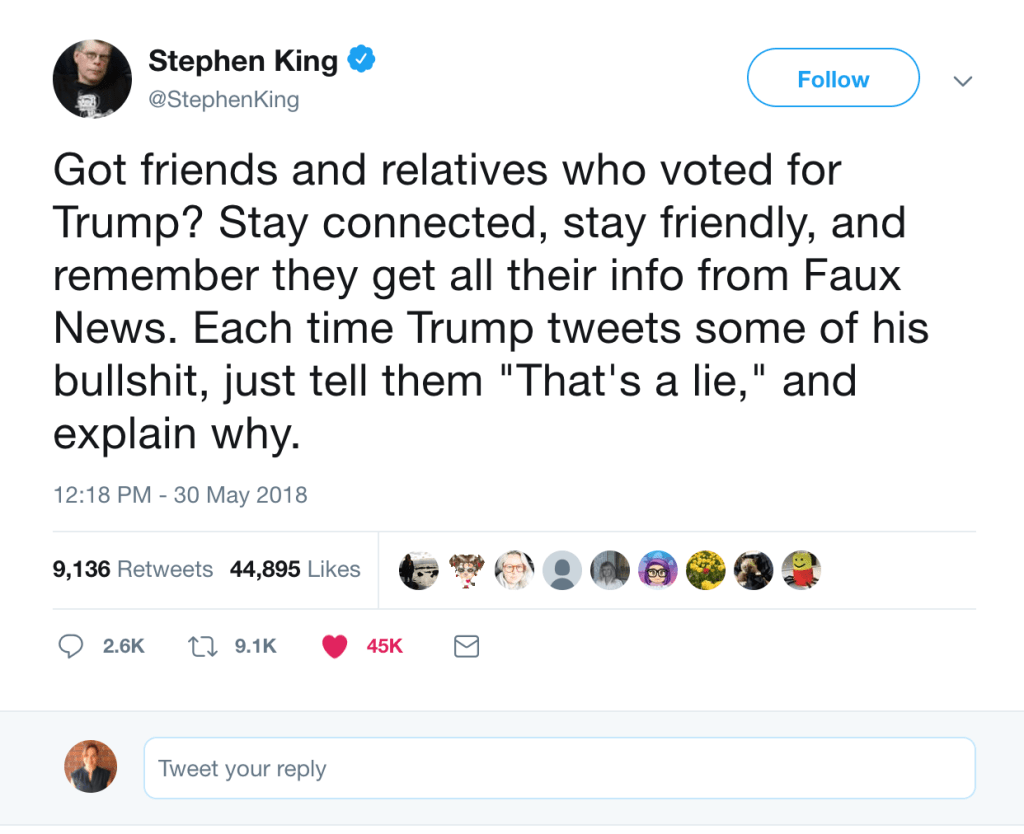Open Stephen King's profile picture
1024x834 pixels.
(92, 79)
